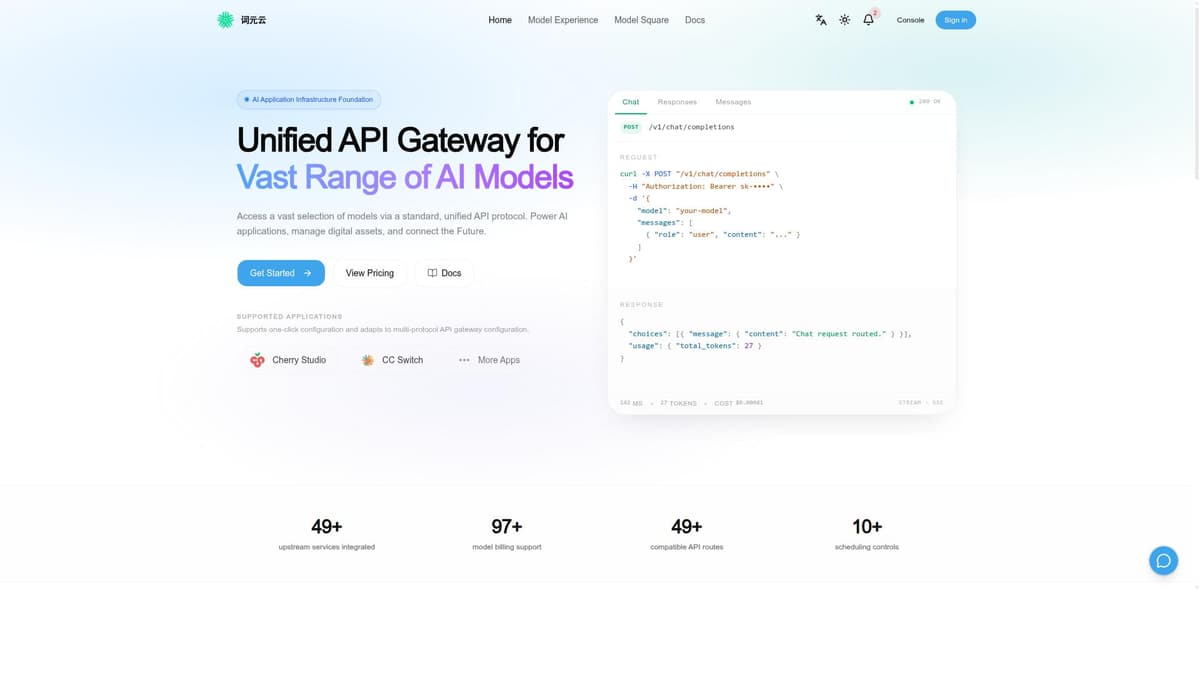Click the Console link
Viewport: 1200px width, 675px height.
[910, 20]
